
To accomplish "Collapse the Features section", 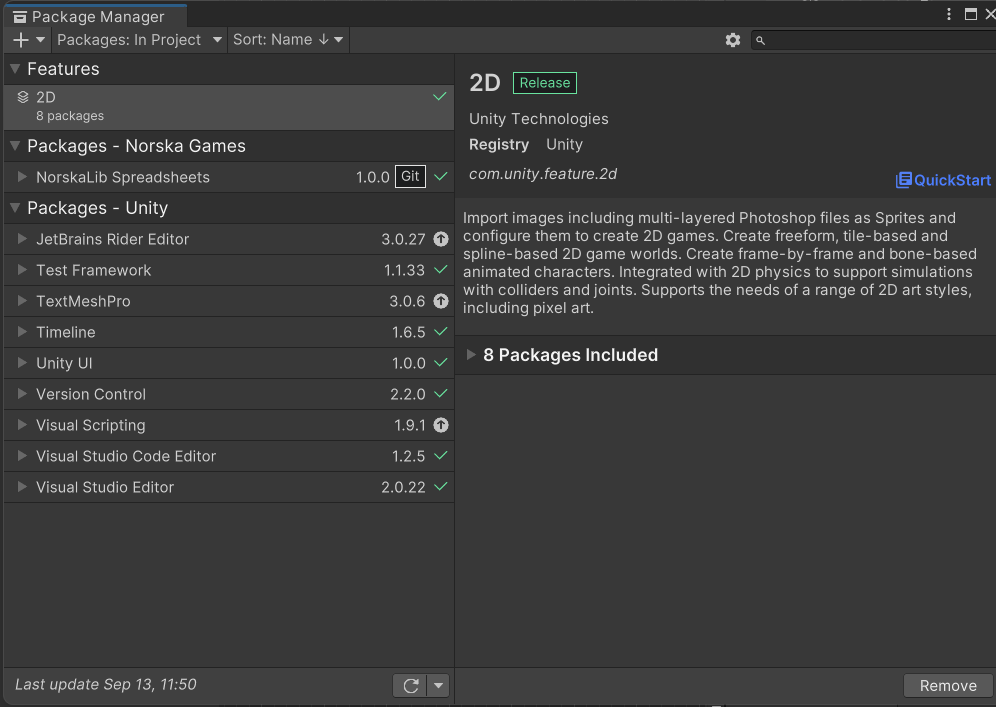I will coord(15,69).
